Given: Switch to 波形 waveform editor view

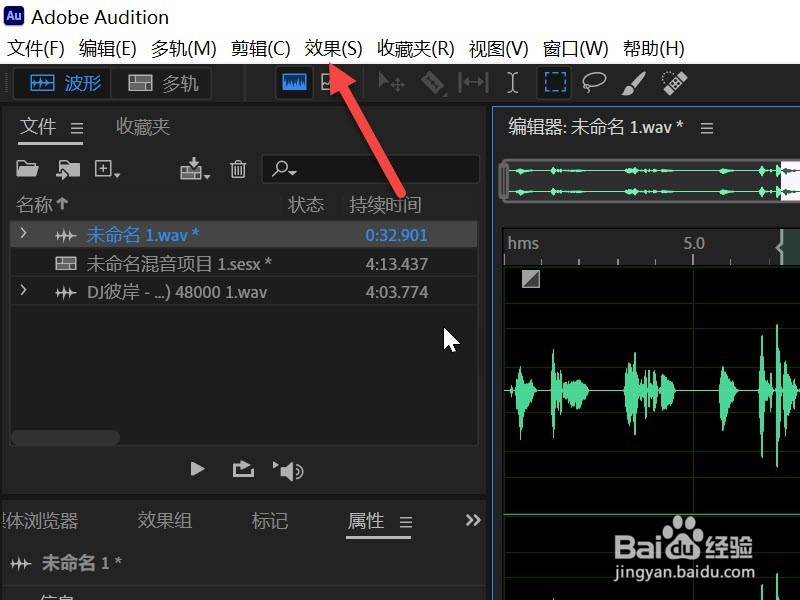Looking at the screenshot, I should coord(62,83).
